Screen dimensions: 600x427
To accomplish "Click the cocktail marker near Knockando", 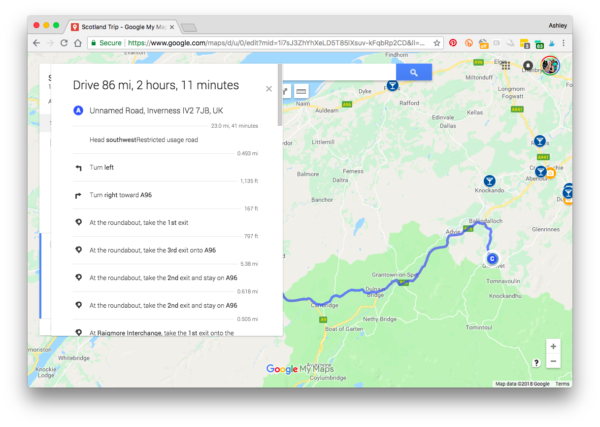I will [x=489, y=181].
